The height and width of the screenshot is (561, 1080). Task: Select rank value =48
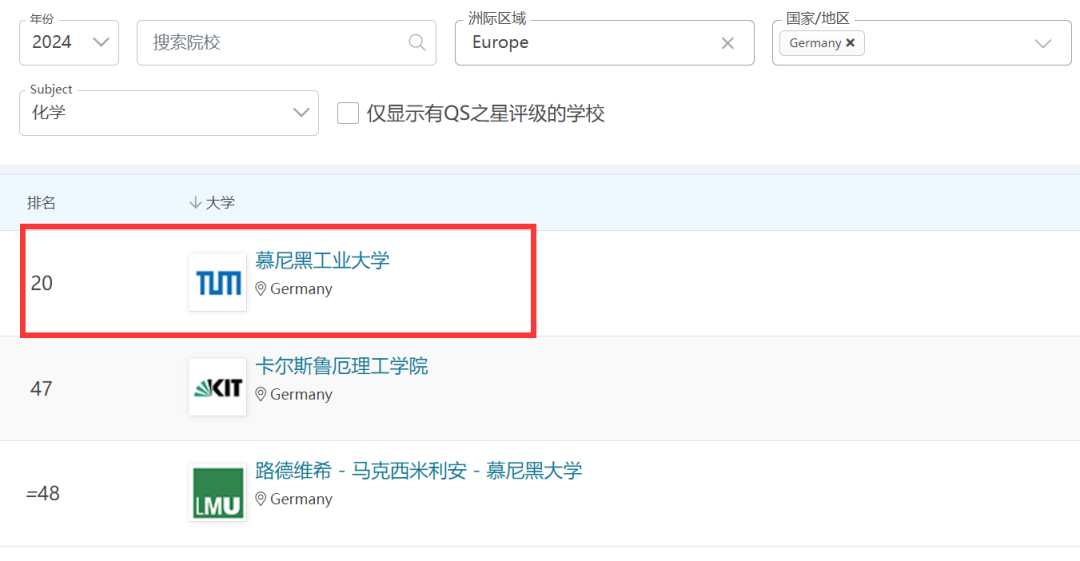[x=43, y=493]
